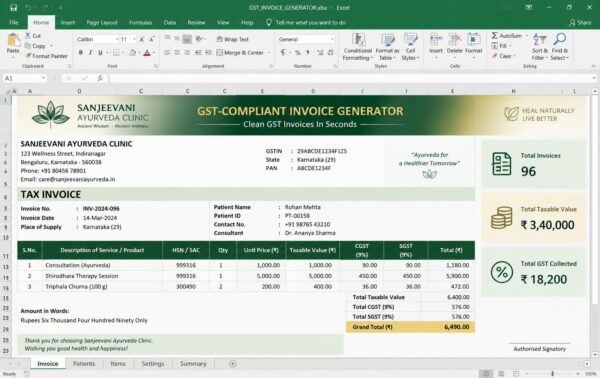Apply red Font Color
The width and height of the screenshot is (600, 378).
pyautogui.click(x=147, y=53)
